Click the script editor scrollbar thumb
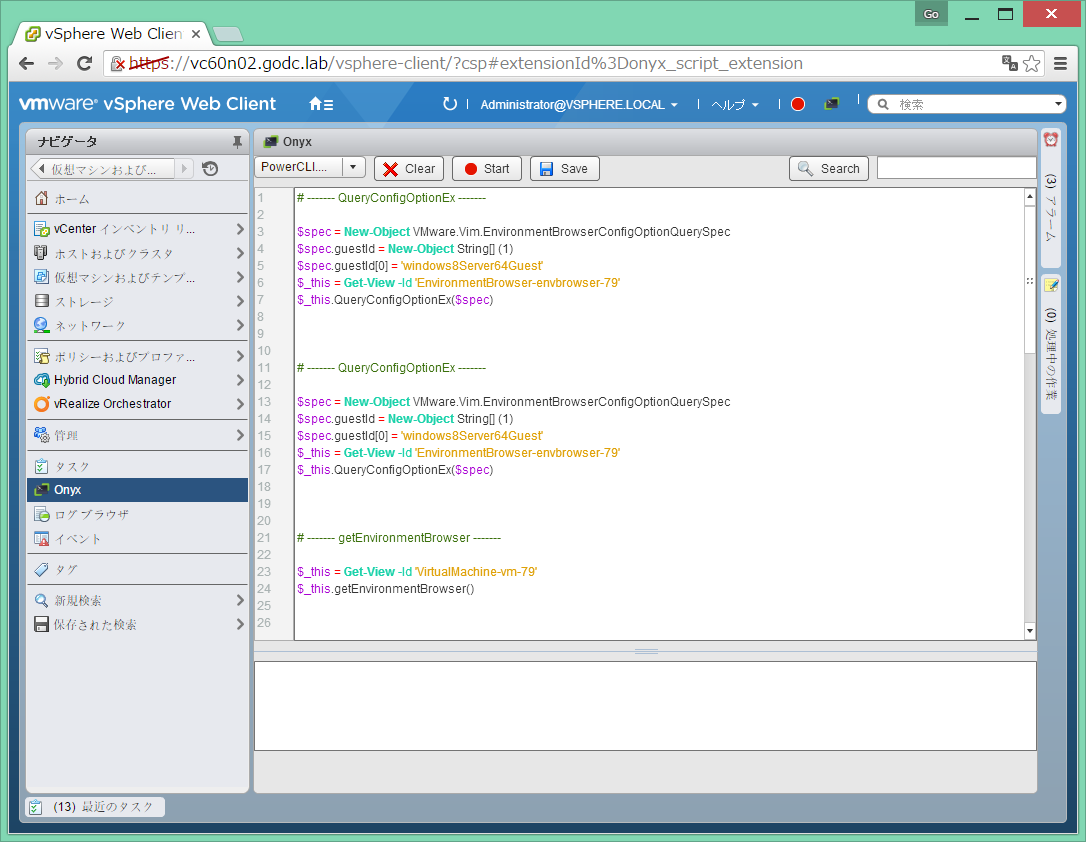 pyautogui.click(x=1030, y=278)
